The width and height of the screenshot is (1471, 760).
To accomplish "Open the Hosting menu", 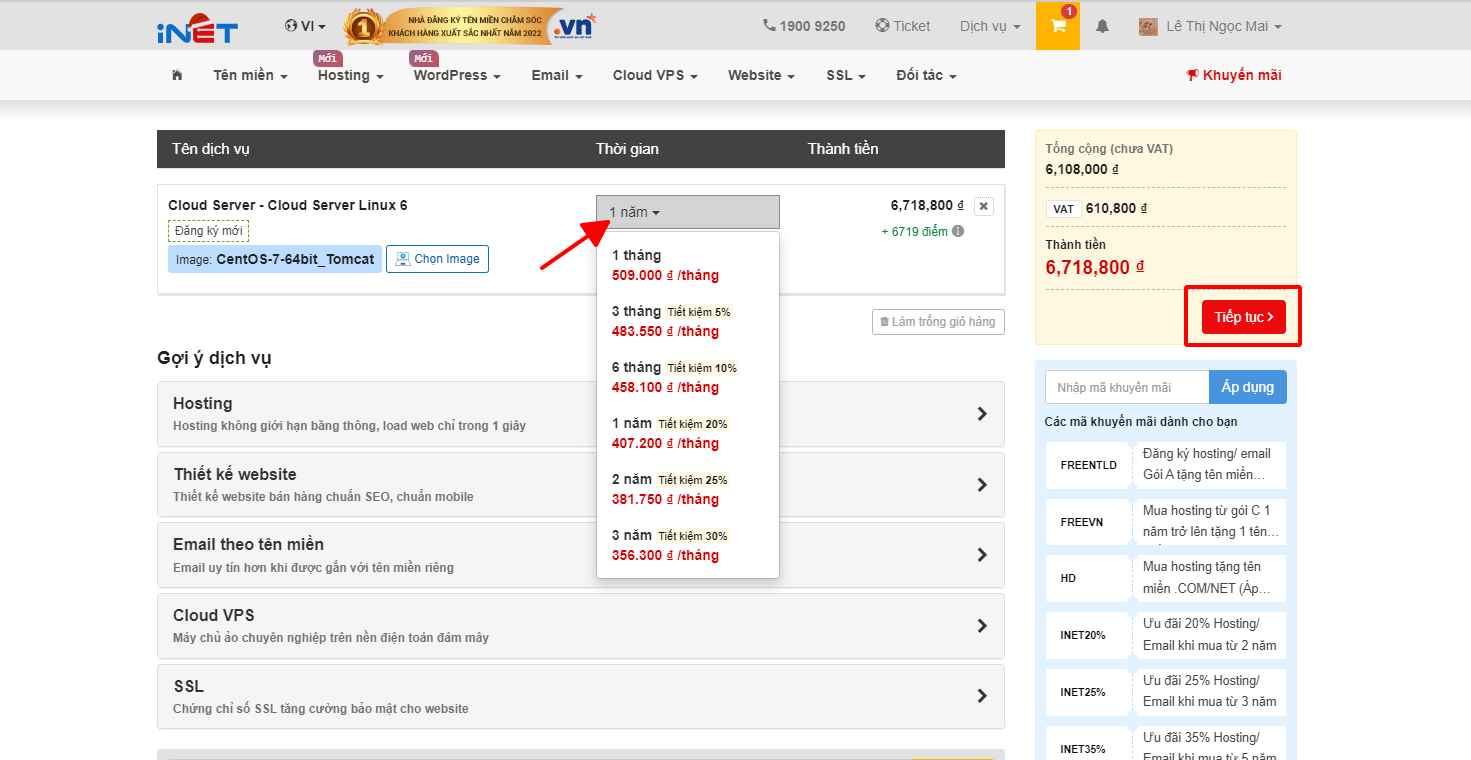I will (x=351, y=75).
